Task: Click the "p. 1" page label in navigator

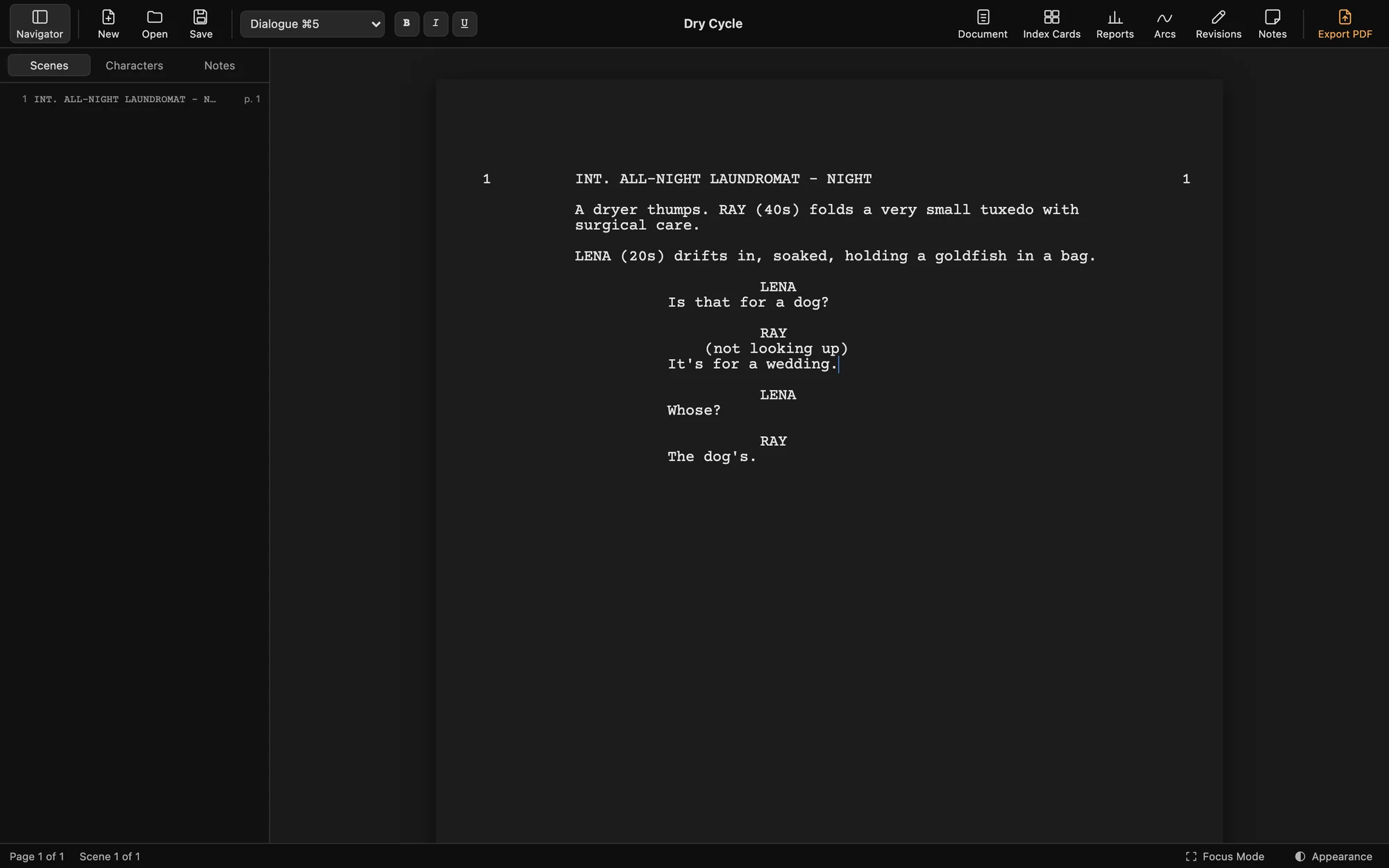Action: click(x=252, y=99)
